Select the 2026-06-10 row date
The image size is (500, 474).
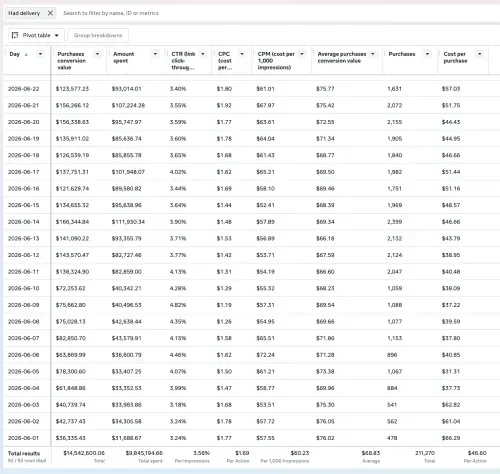pos(23,288)
